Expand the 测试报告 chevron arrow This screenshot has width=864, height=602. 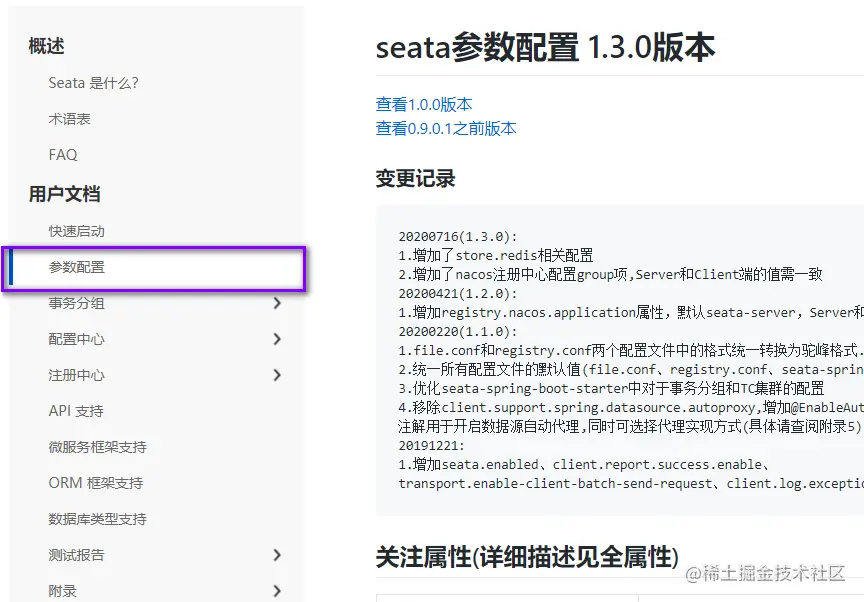277,555
